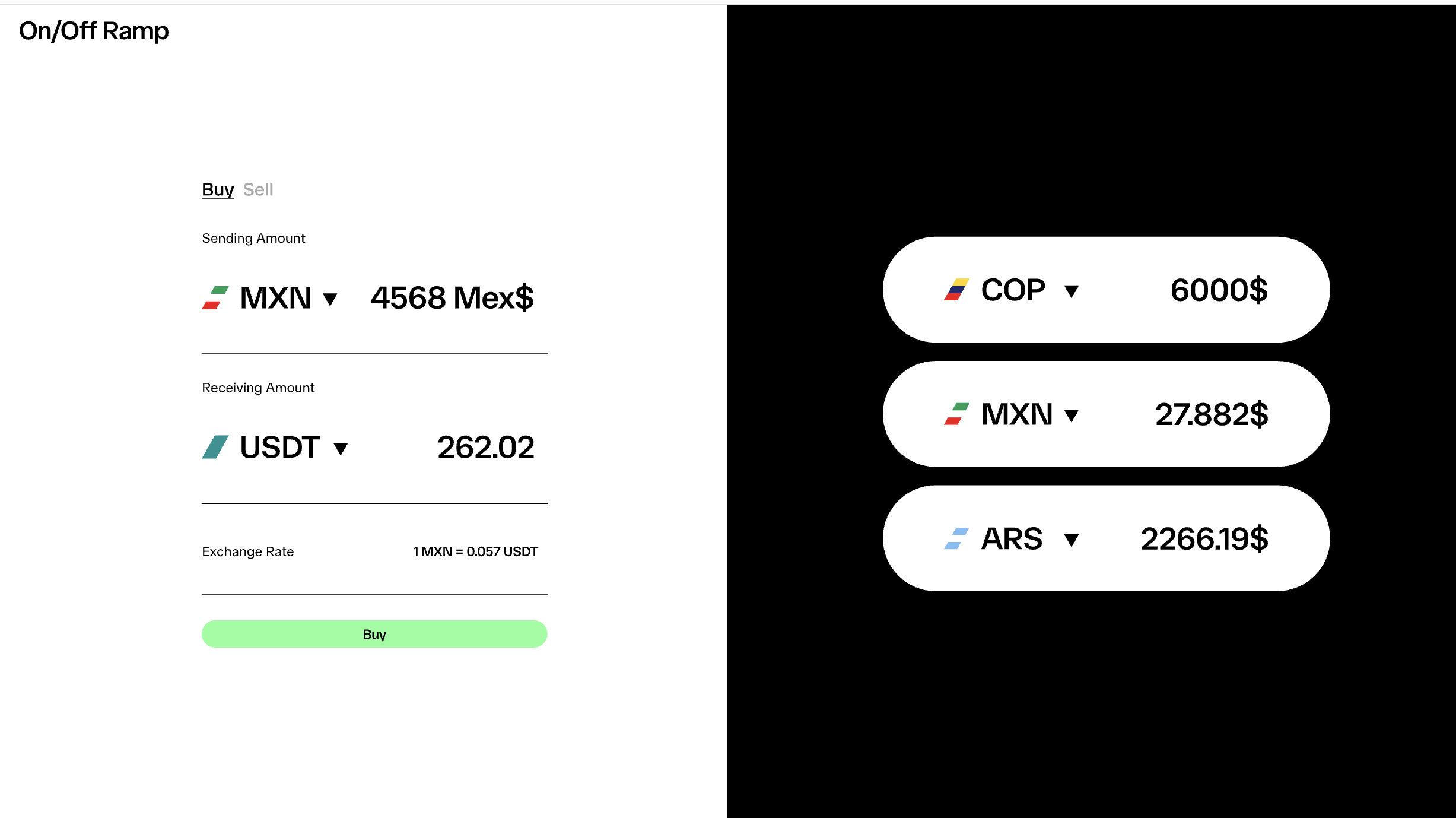The image size is (1456, 818).
Task: Open the COP currency dropdown arrow
Action: point(1071,291)
